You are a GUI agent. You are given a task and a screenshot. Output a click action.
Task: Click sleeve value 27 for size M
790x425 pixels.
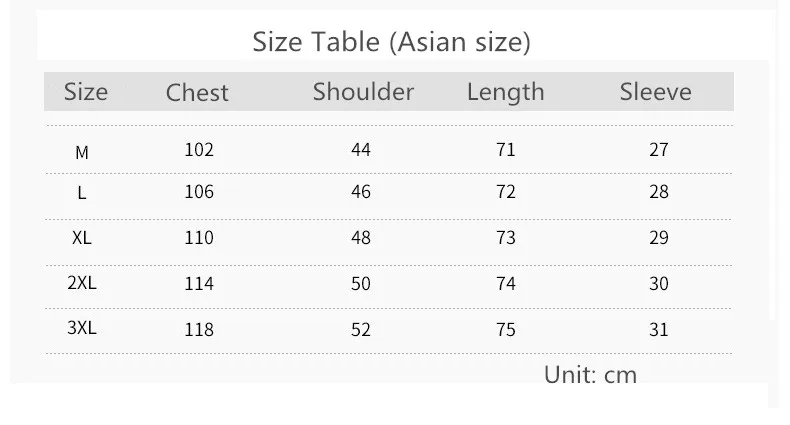click(659, 150)
